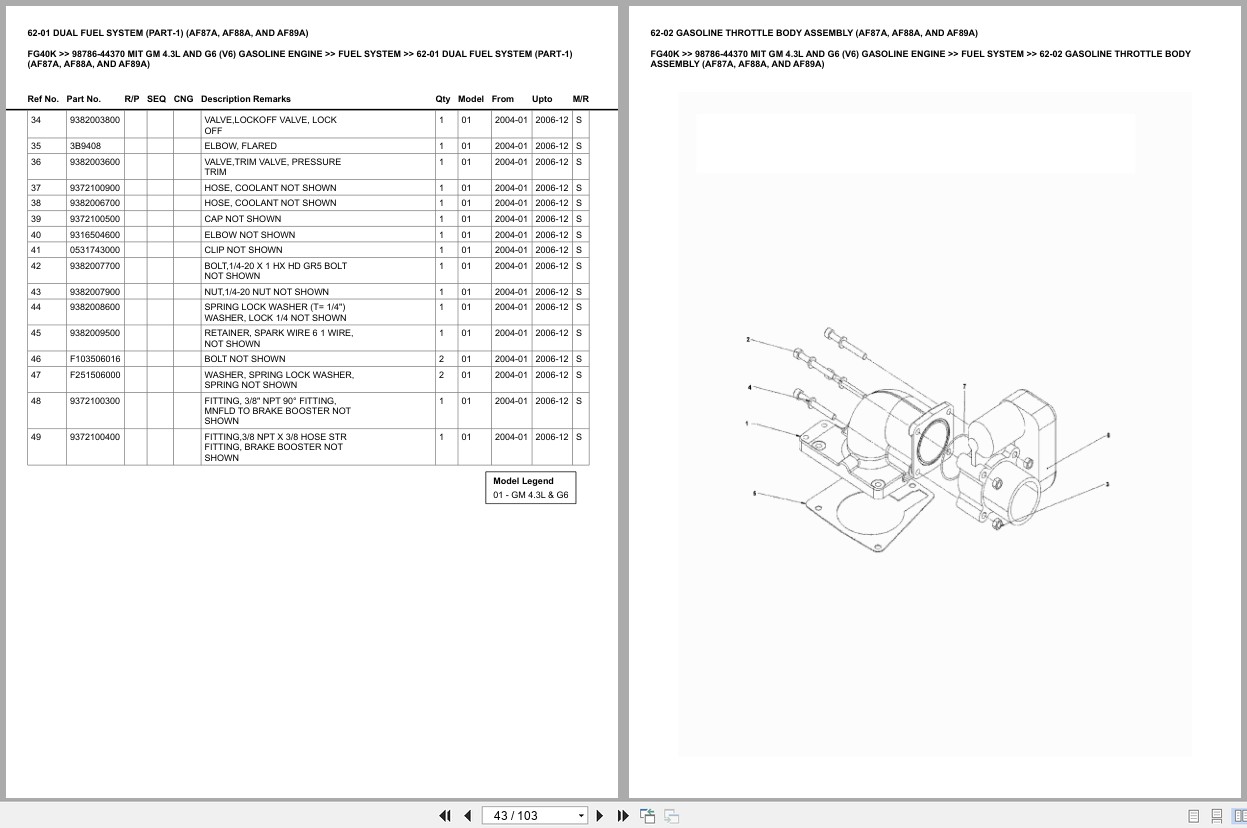Click the M/R column header
Screen dimensions: 1247x828
pyautogui.click(x=581, y=99)
